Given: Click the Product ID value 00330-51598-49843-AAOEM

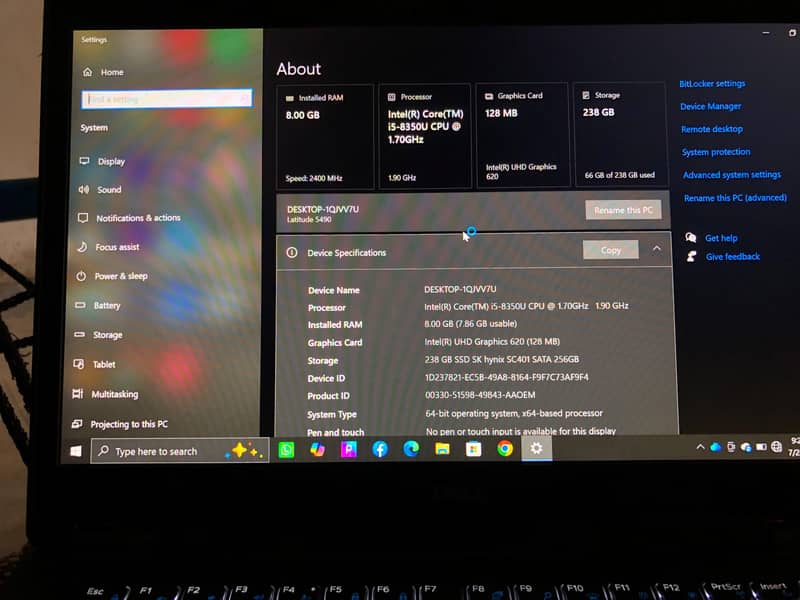Looking at the screenshot, I should click(480, 395).
